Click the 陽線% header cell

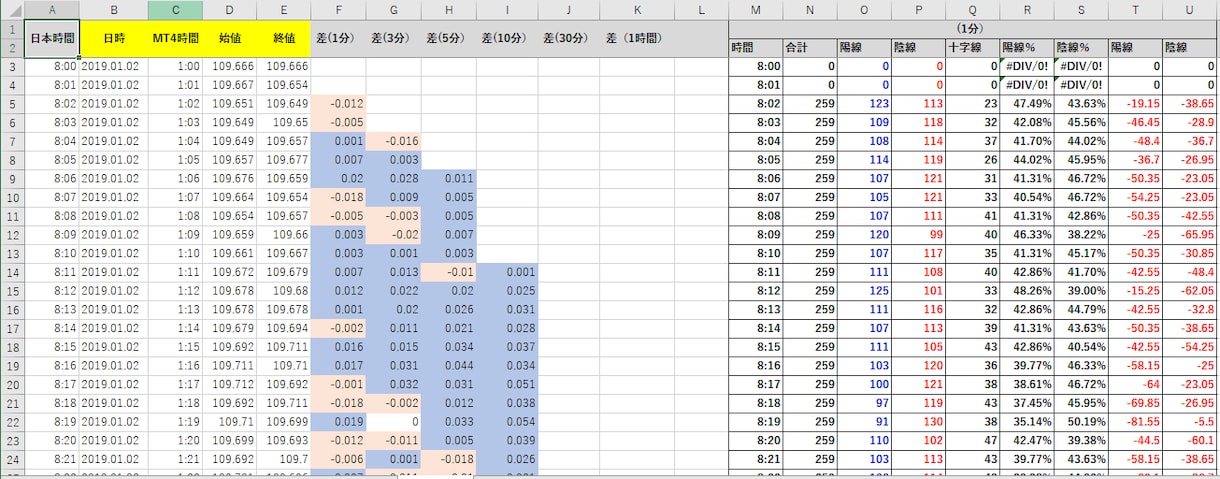[x=1026, y=47]
